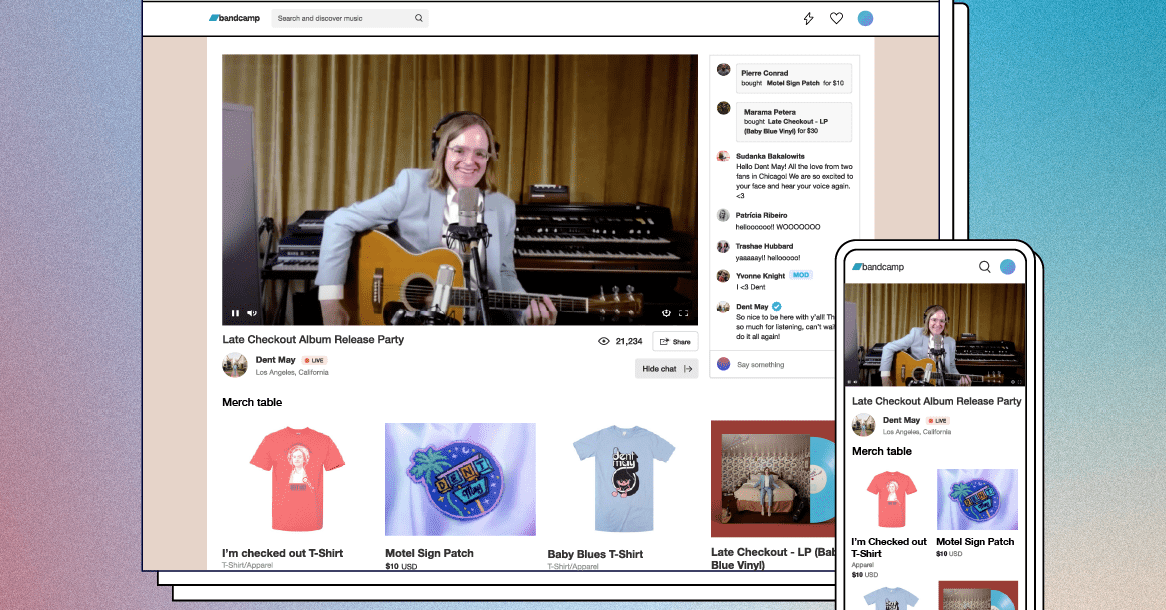Click Pierre Conrad's chat avatar

click(724, 69)
